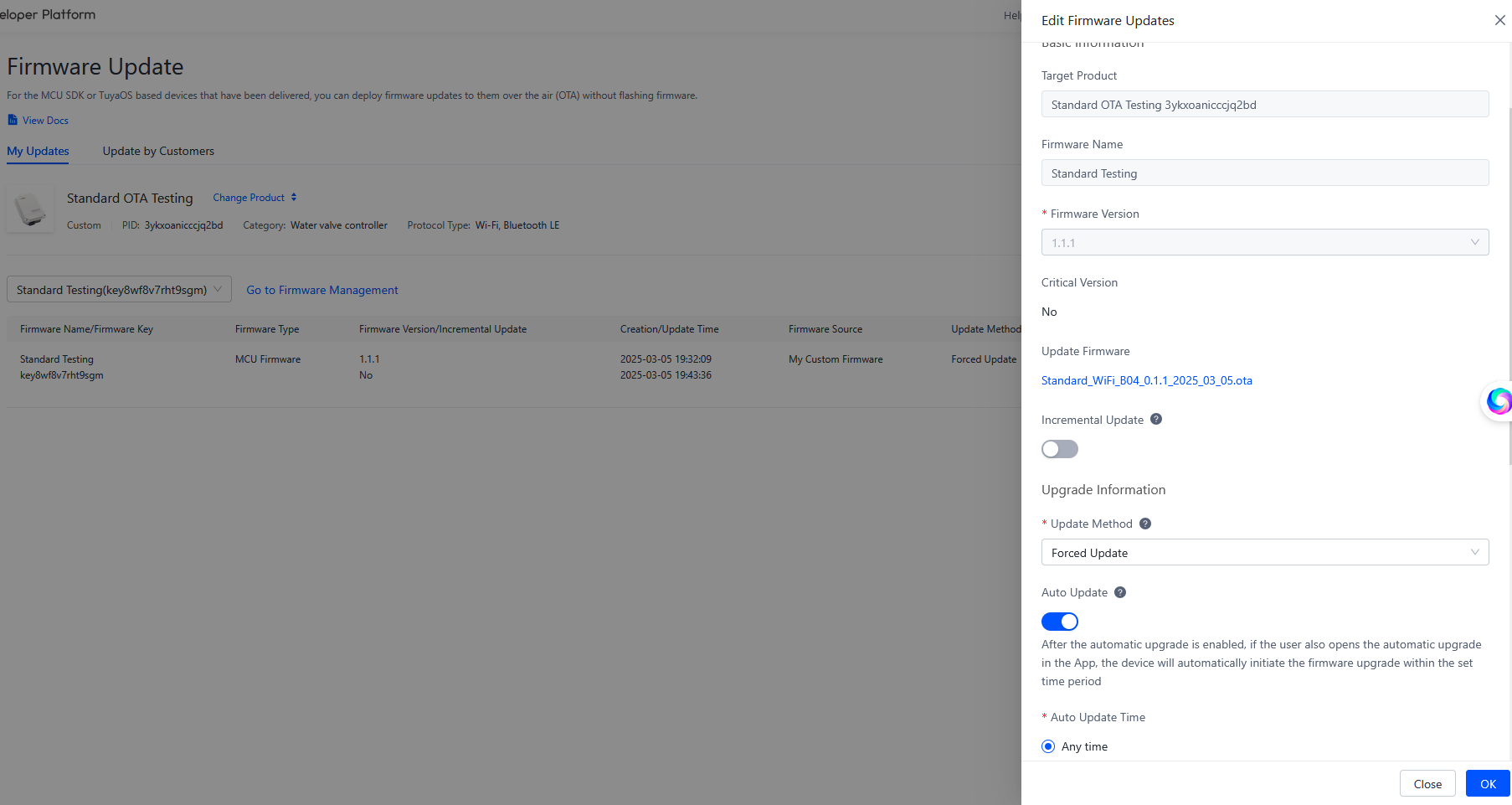Click the water valve product thumbnail
The height and width of the screenshot is (805, 1512).
point(30,209)
